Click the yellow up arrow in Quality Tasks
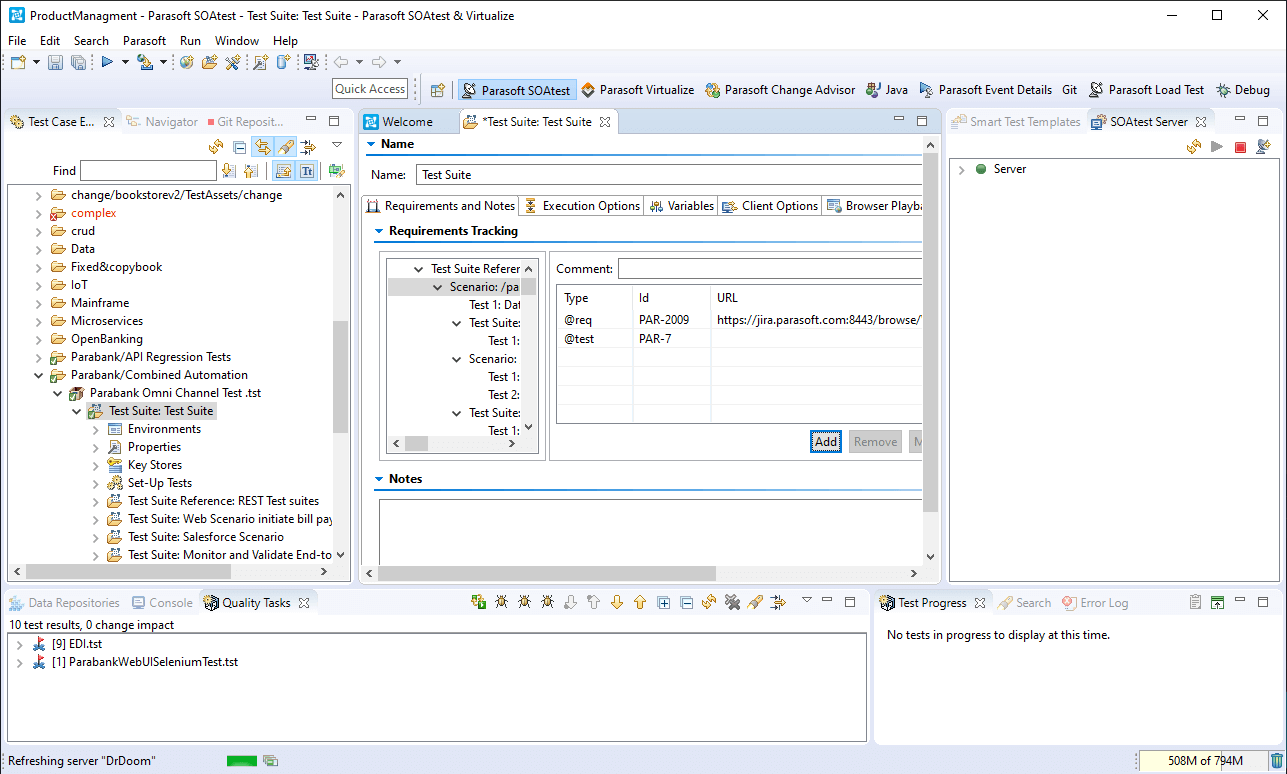 pyautogui.click(x=640, y=602)
